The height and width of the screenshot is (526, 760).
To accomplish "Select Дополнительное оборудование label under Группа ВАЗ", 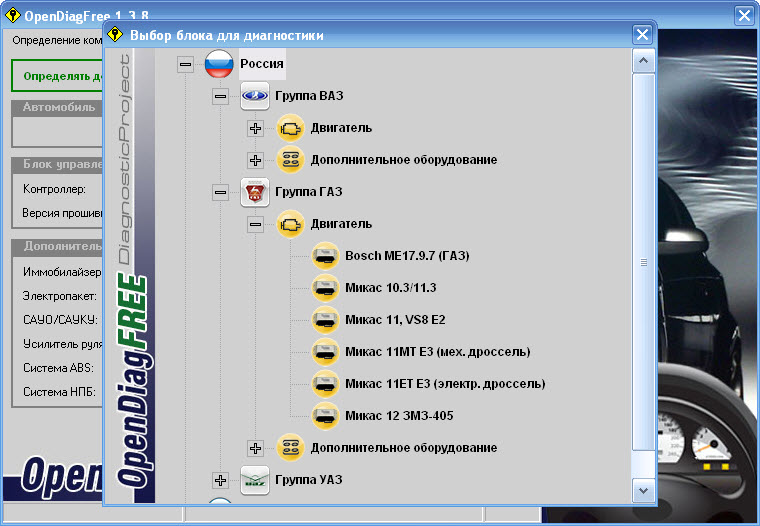I will coord(404,160).
